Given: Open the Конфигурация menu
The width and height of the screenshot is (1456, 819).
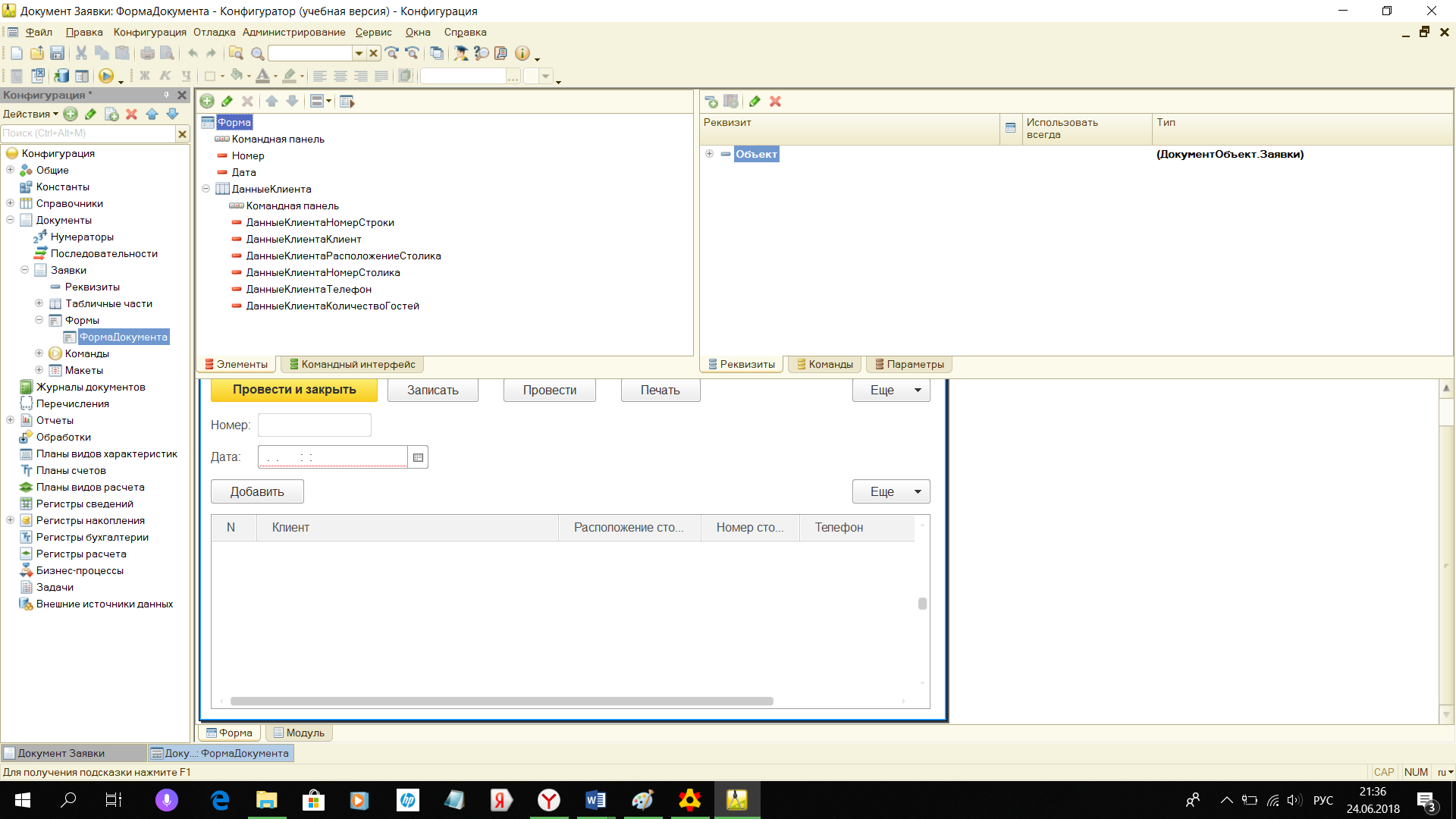Looking at the screenshot, I should pyautogui.click(x=149, y=32).
